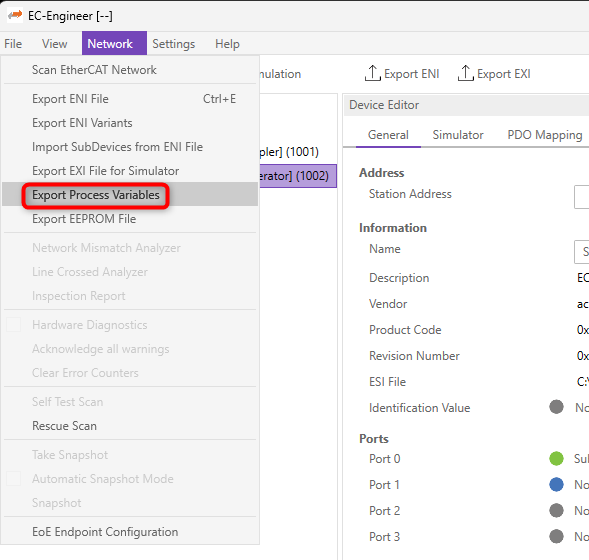Click the Port 3 label

385,537
